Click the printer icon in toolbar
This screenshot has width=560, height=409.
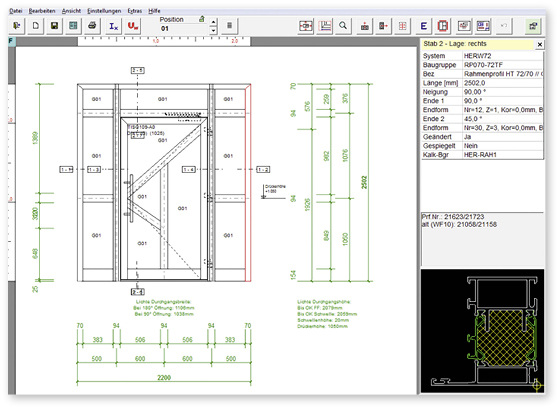coord(92,26)
